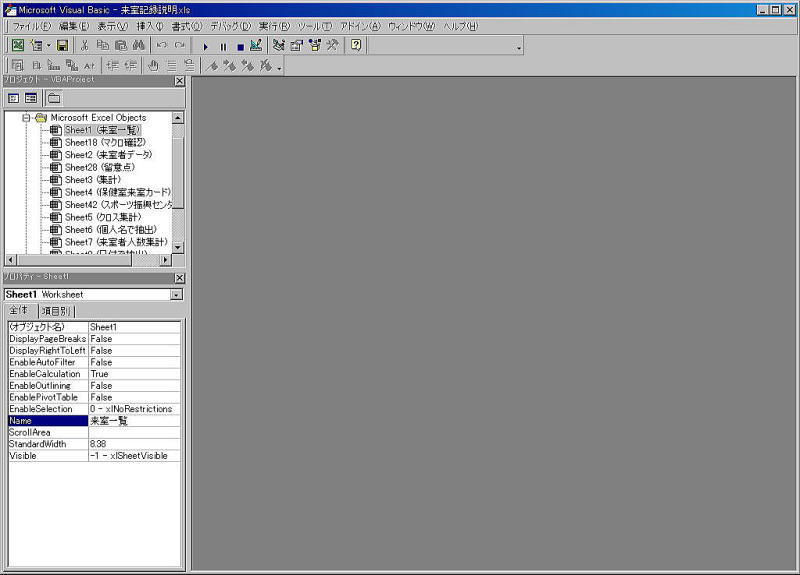Click the Redo arrow icon
Viewport: 800px width, 575px height.
tap(180, 45)
